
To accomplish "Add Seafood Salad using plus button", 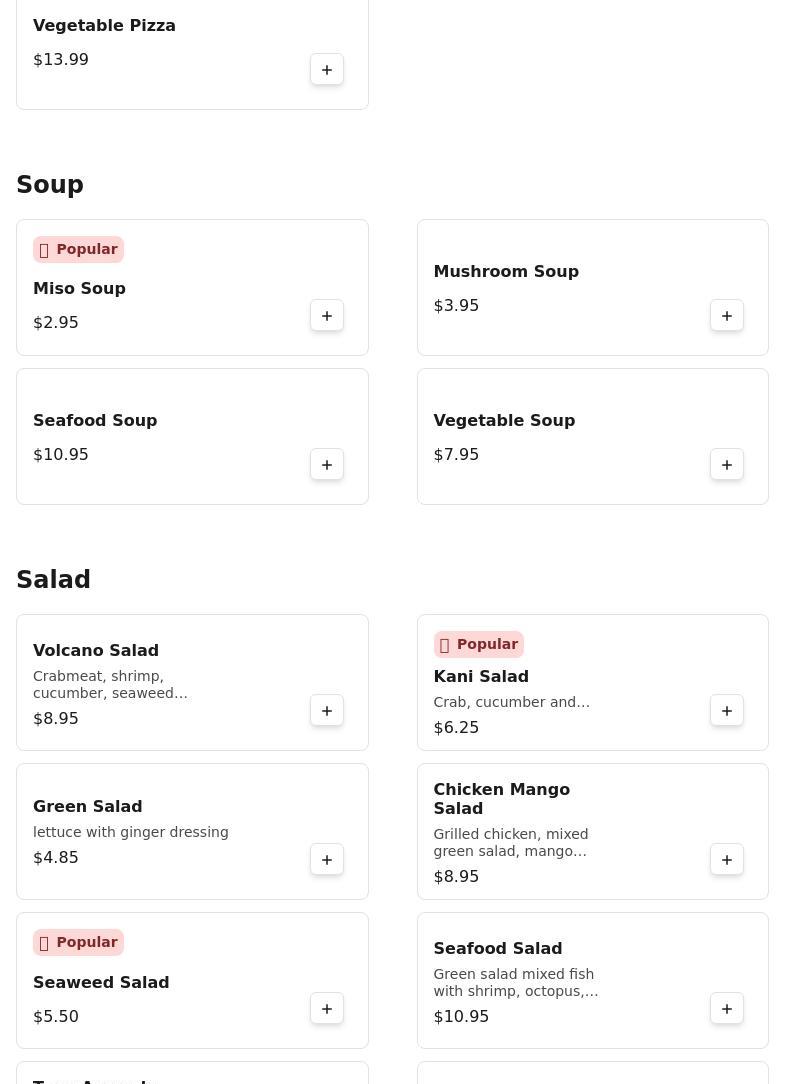I will 727,1008.
